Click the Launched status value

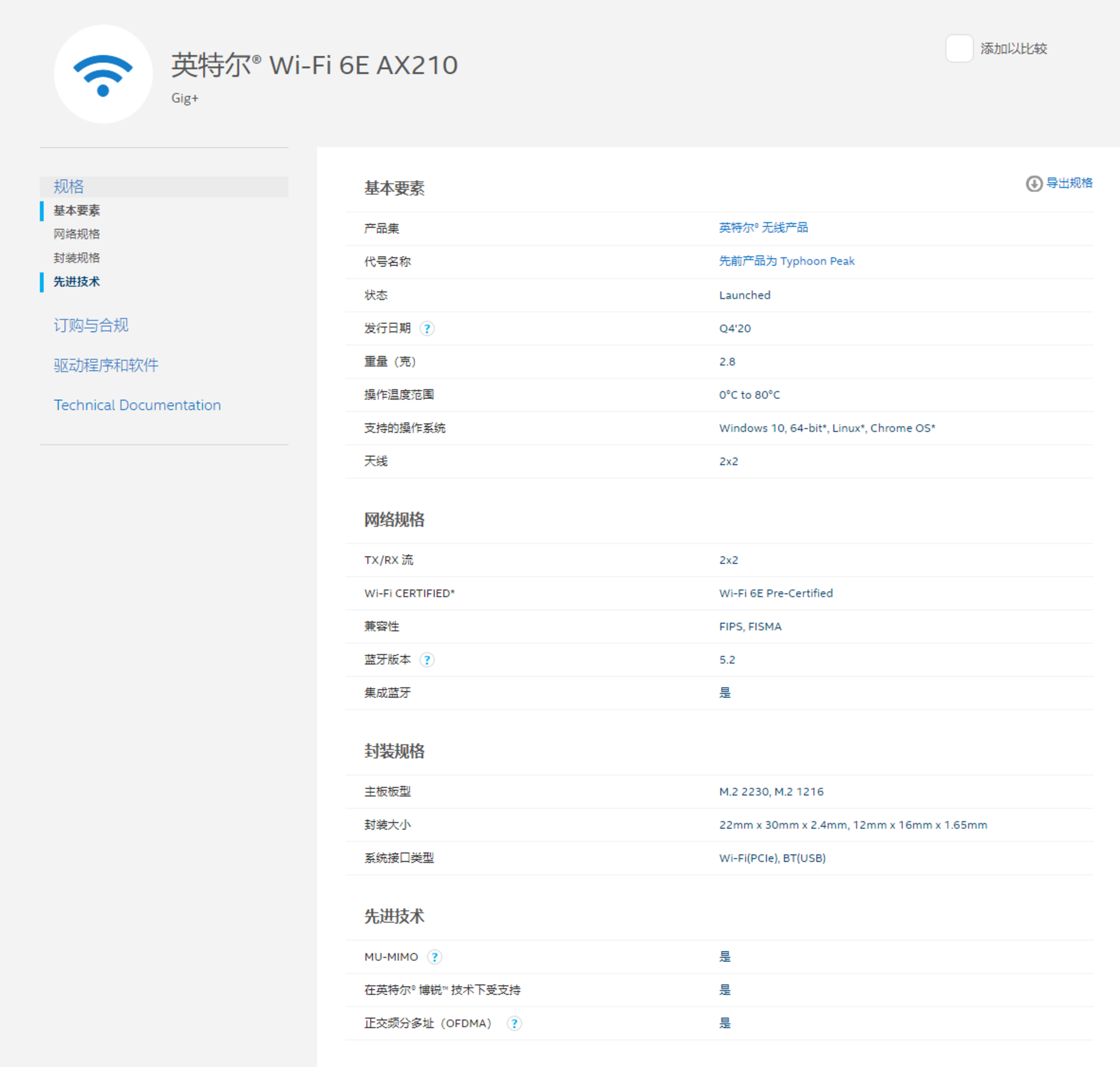coord(744,295)
